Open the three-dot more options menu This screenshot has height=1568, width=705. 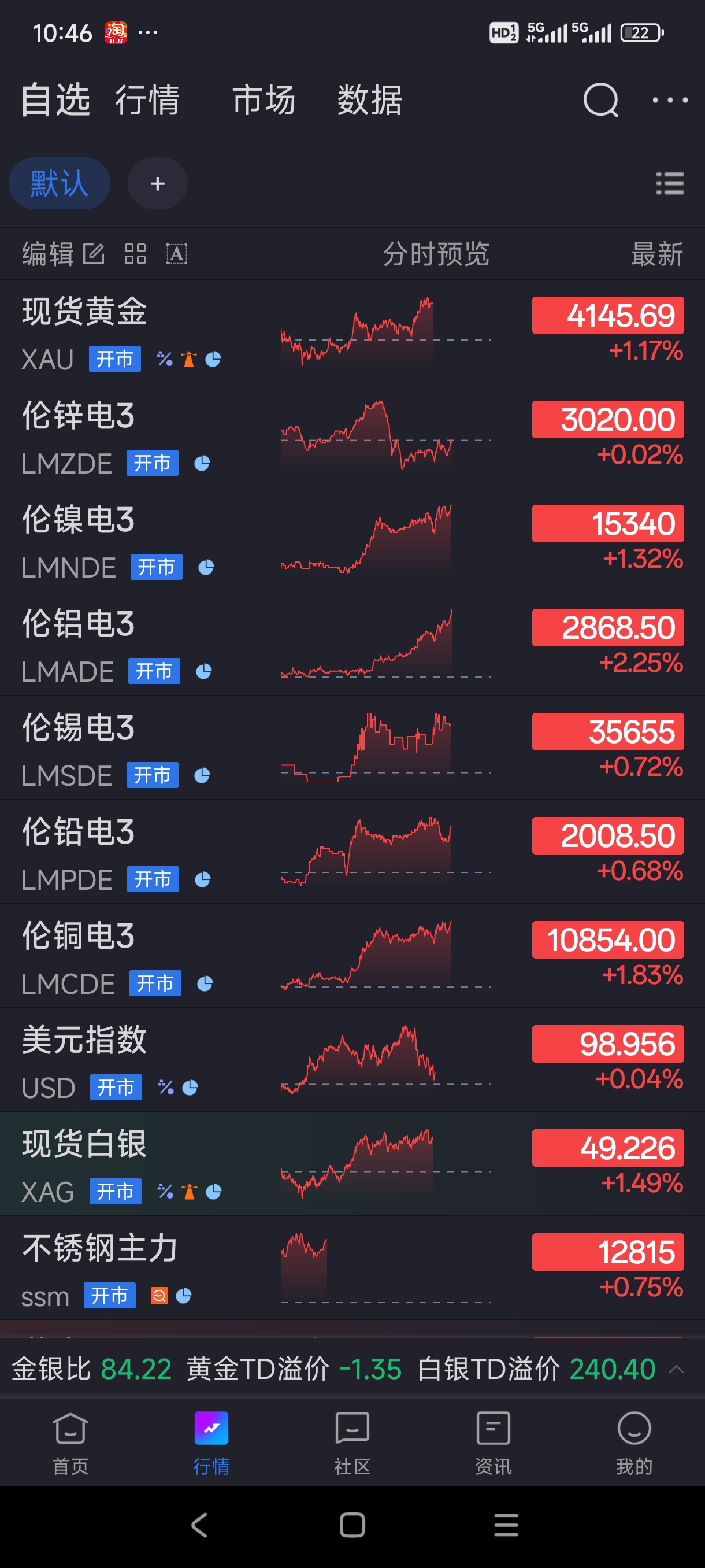669,100
